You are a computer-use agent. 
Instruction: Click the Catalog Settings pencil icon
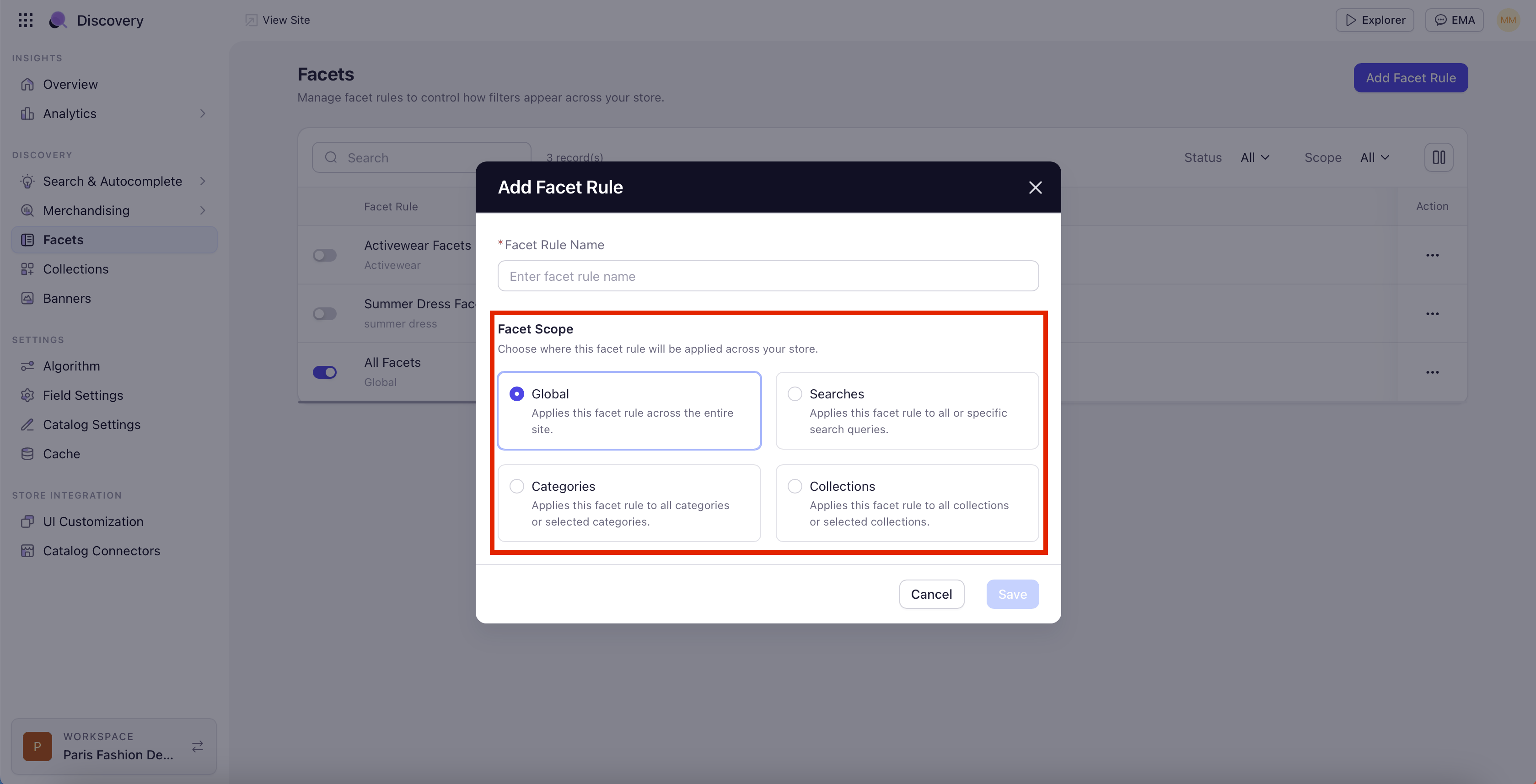click(x=27, y=424)
